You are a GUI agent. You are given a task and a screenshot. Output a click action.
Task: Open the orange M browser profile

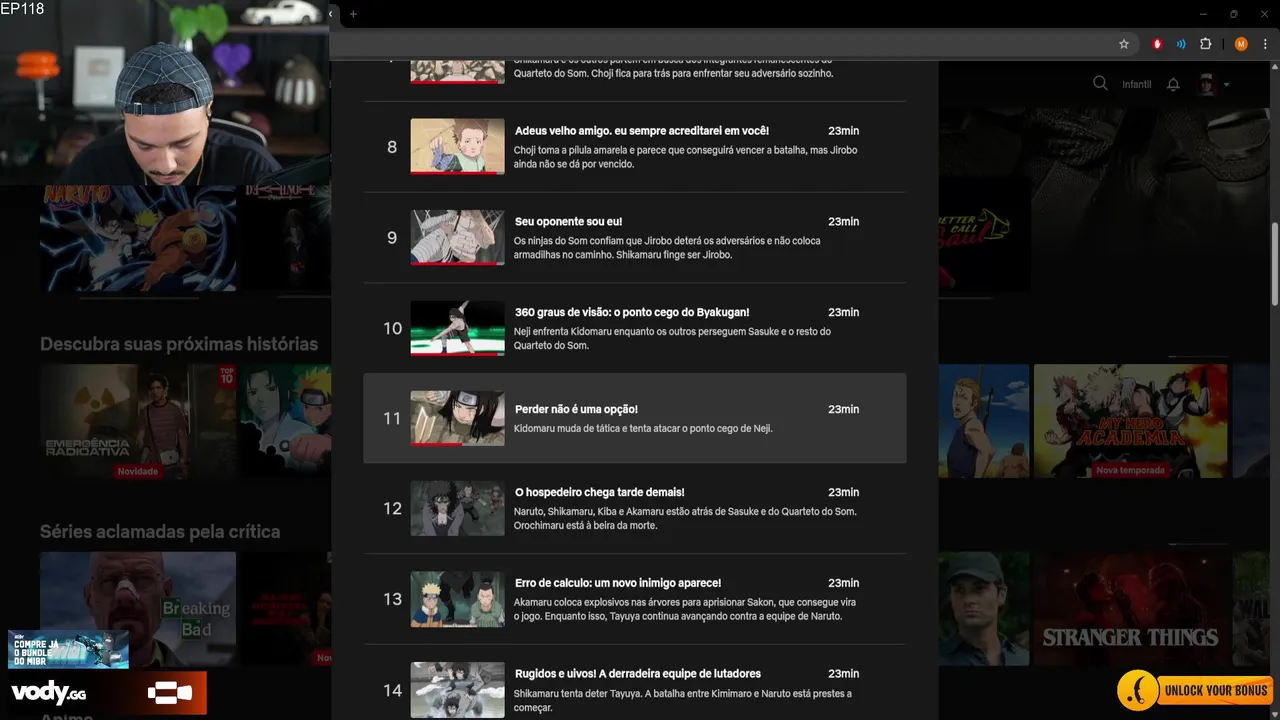pyautogui.click(x=1241, y=44)
